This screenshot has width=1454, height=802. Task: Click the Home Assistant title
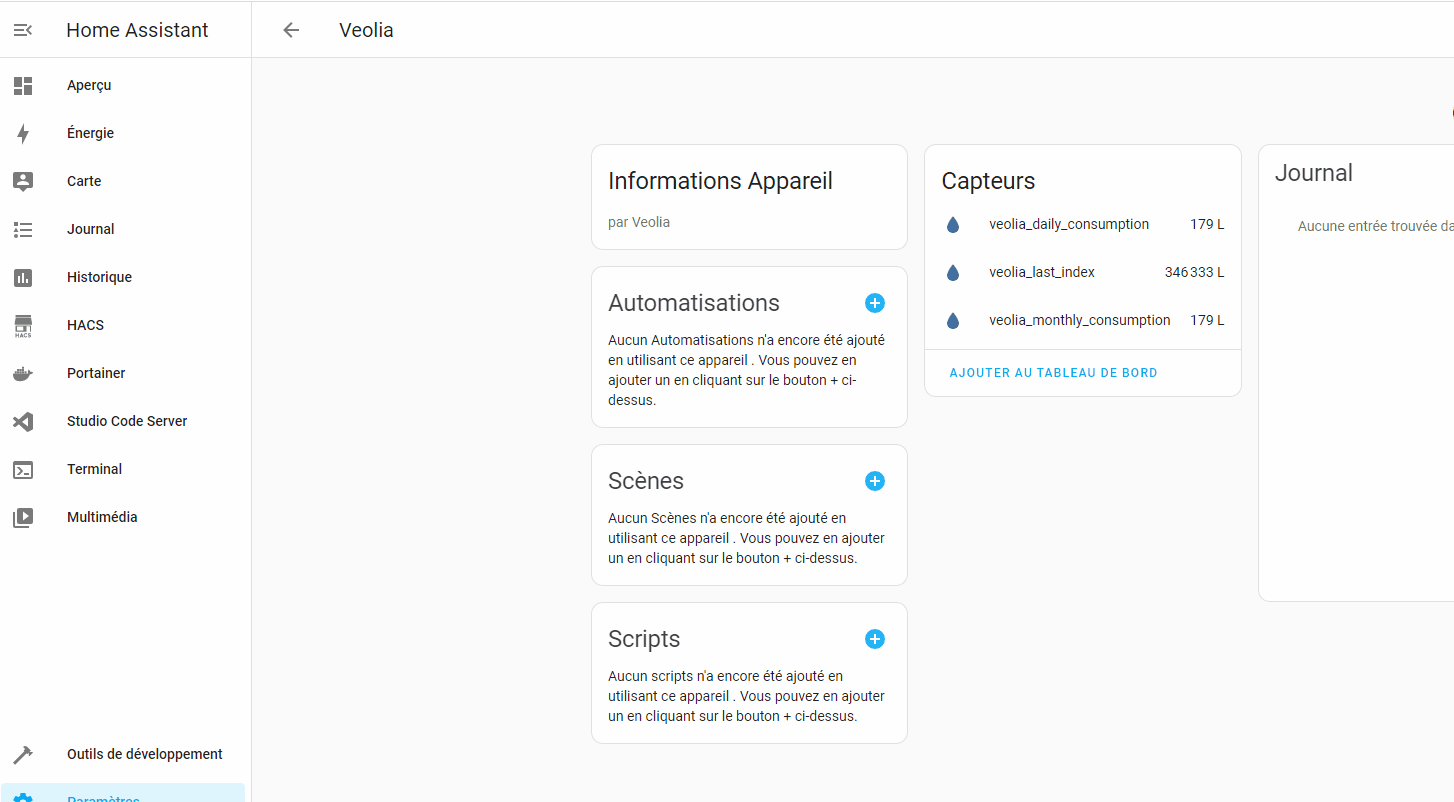coord(137,30)
